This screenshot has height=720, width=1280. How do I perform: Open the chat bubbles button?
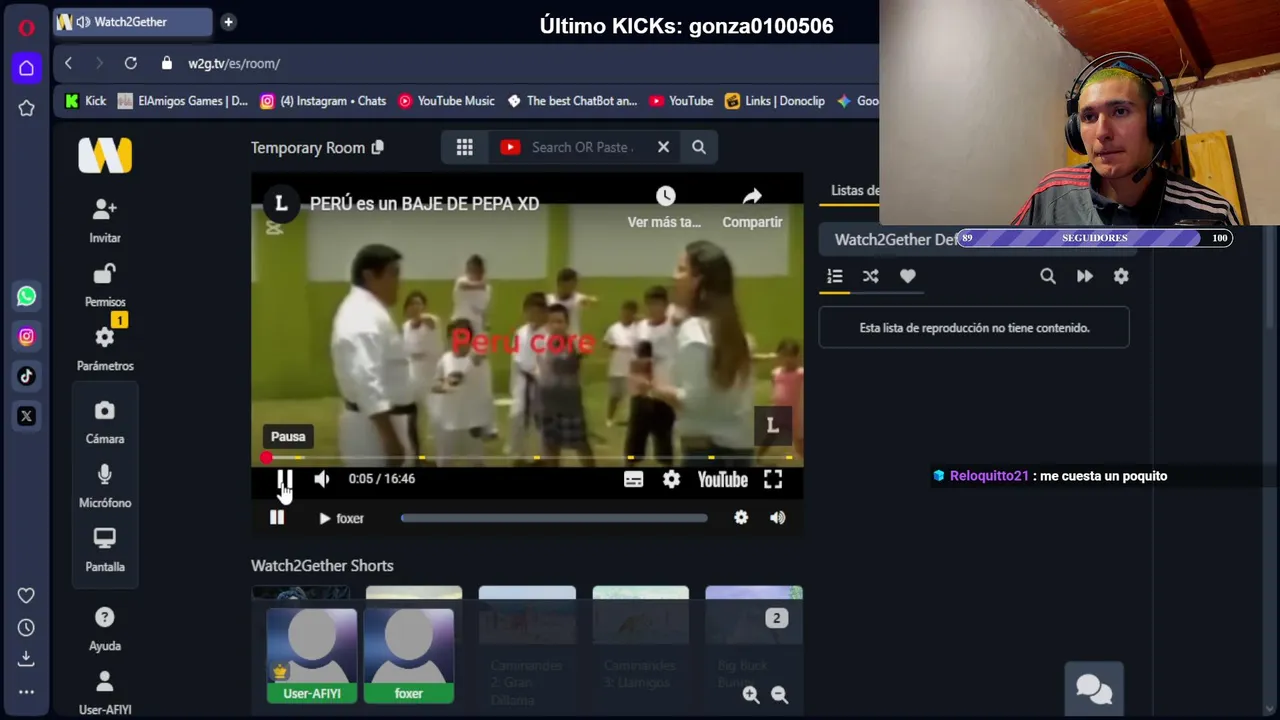point(1094,689)
